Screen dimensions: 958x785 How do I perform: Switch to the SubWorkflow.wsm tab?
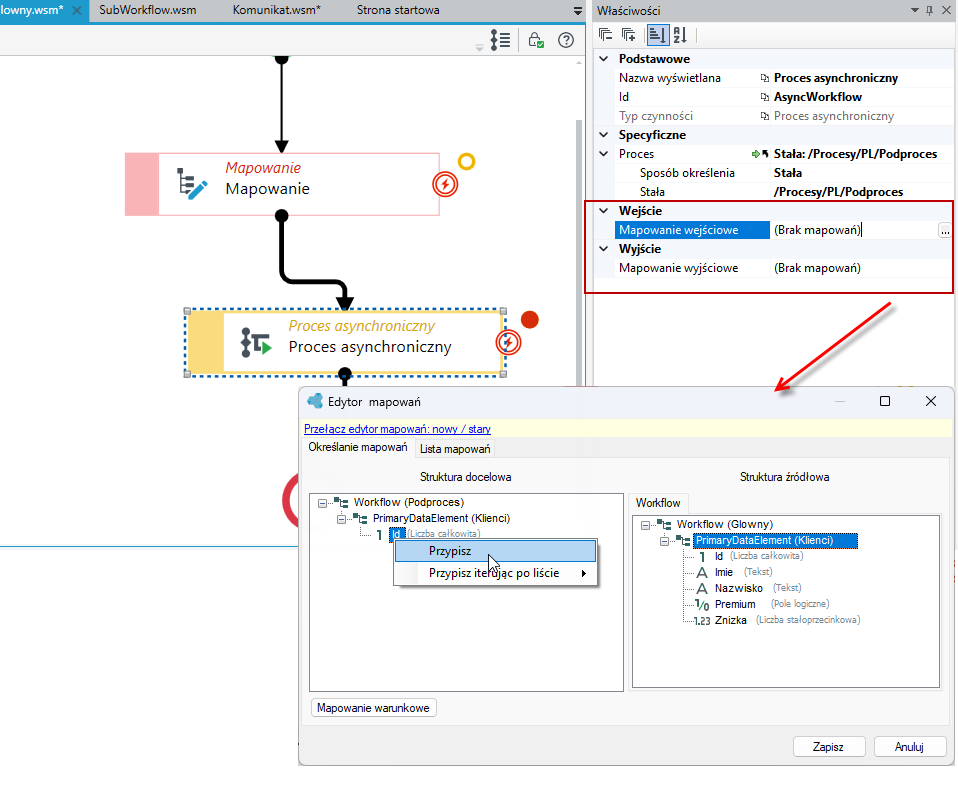pos(148,10)
